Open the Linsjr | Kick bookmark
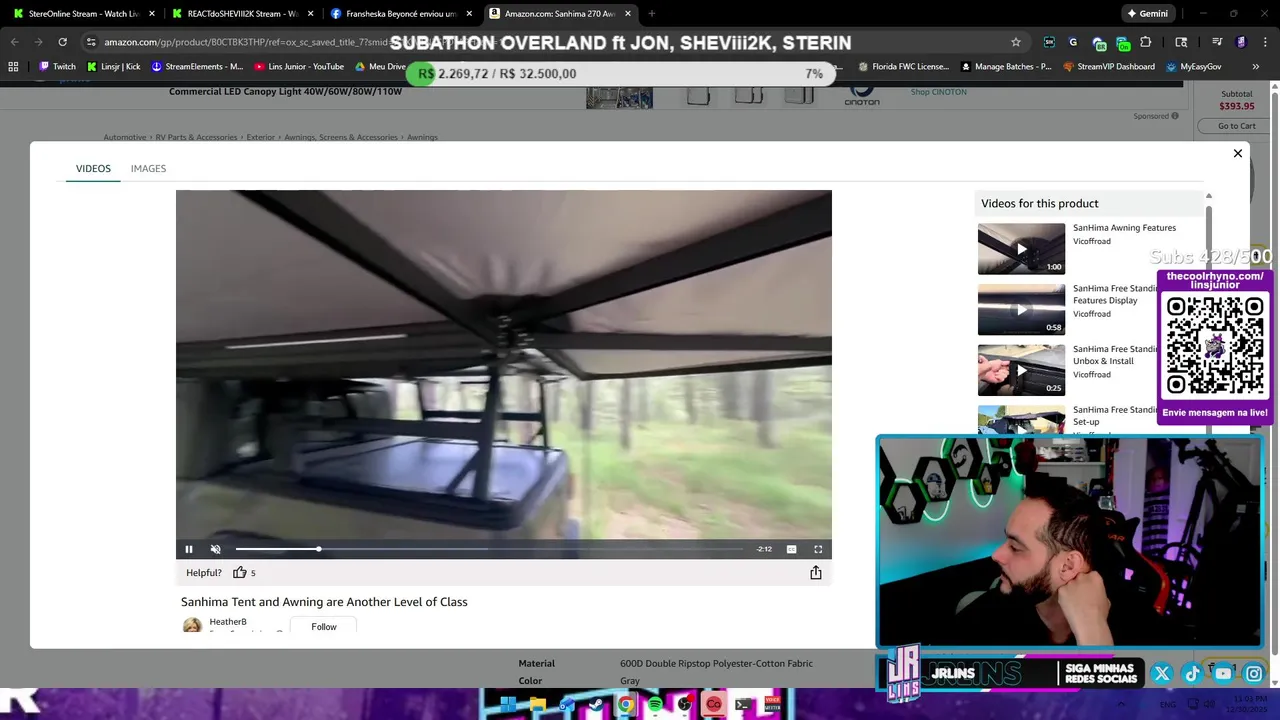1280x720 pixels. click(x=113, y=67)
